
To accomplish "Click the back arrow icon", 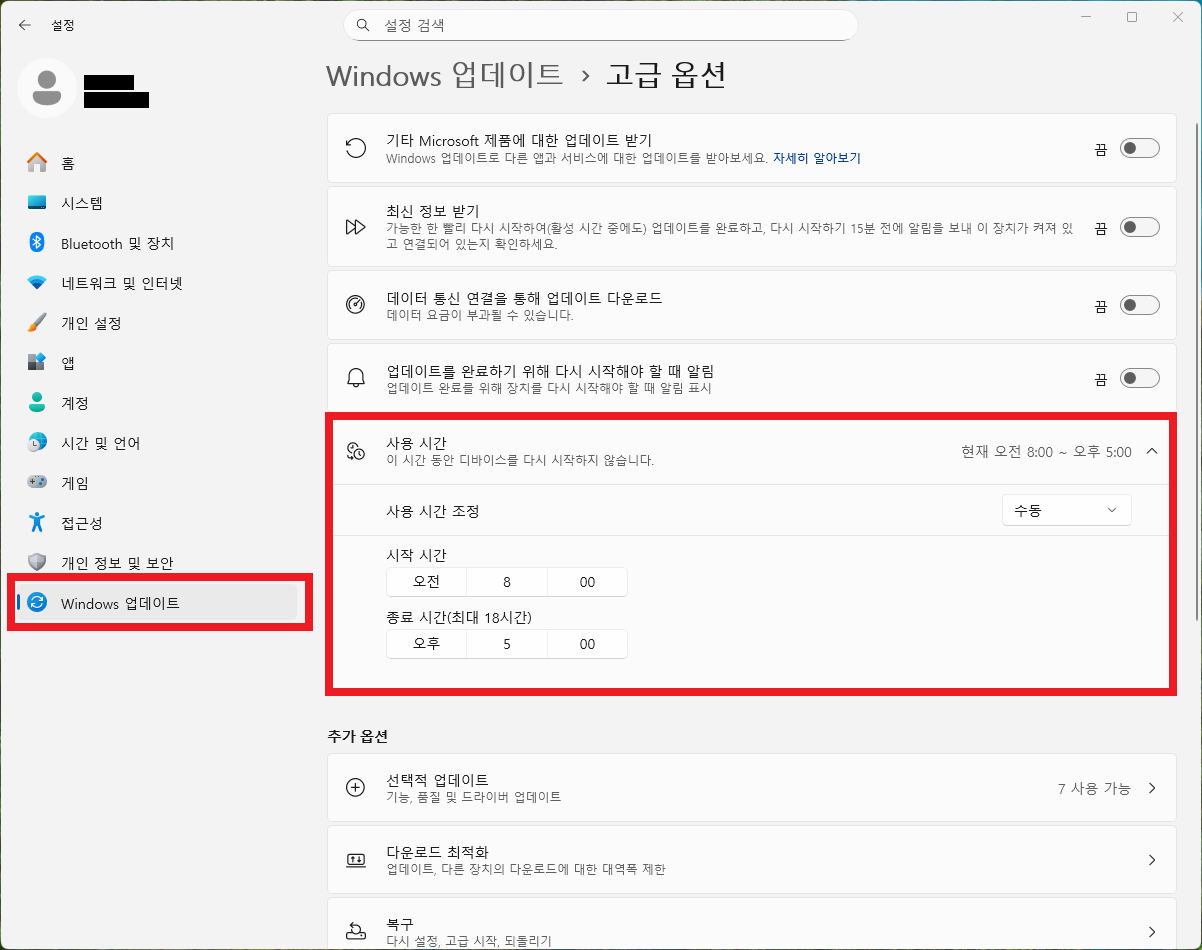I will (24, 25).
